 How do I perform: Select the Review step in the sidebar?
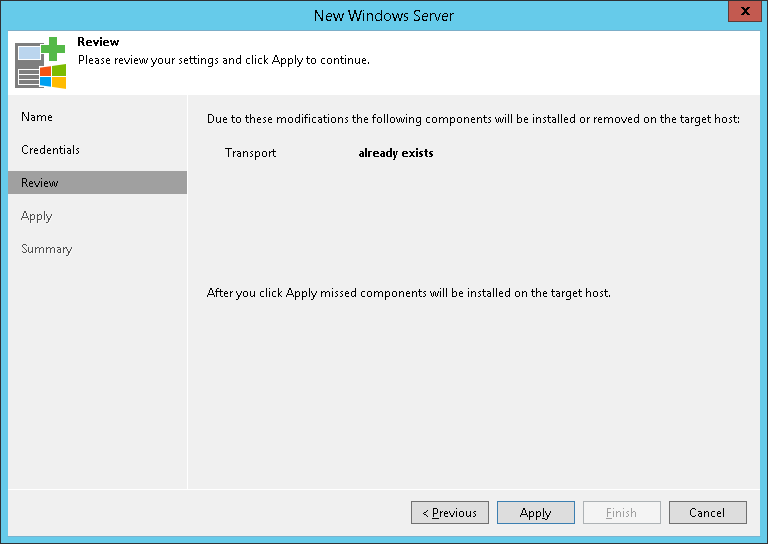tap(97, 183)
